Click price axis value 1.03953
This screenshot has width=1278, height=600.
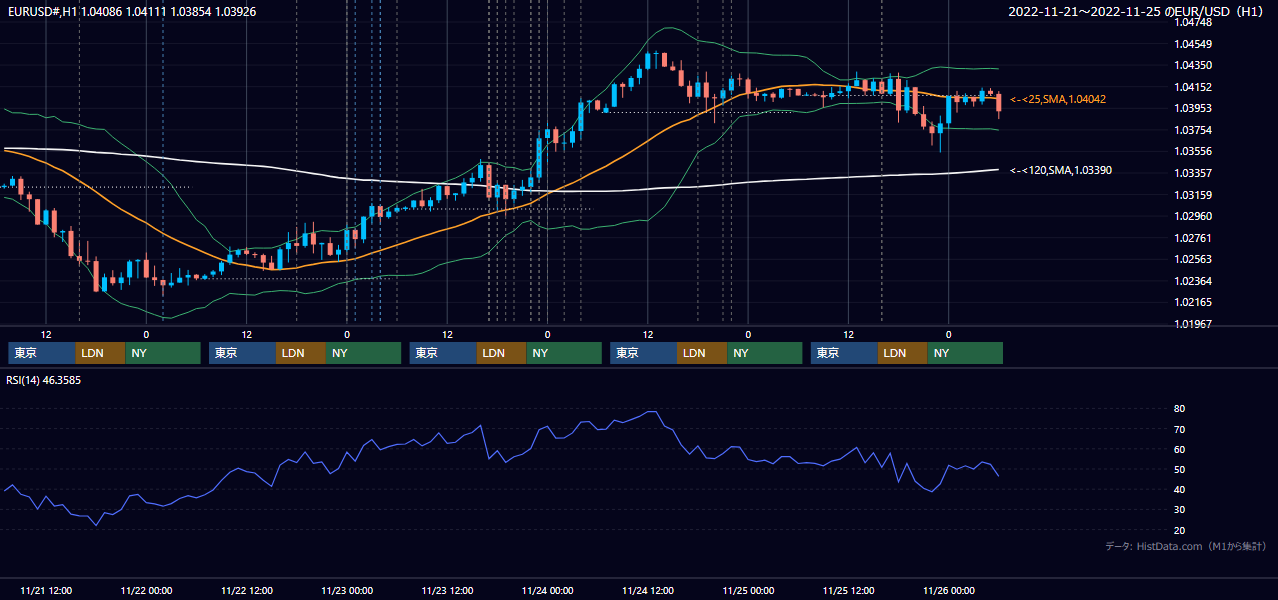1194,109
